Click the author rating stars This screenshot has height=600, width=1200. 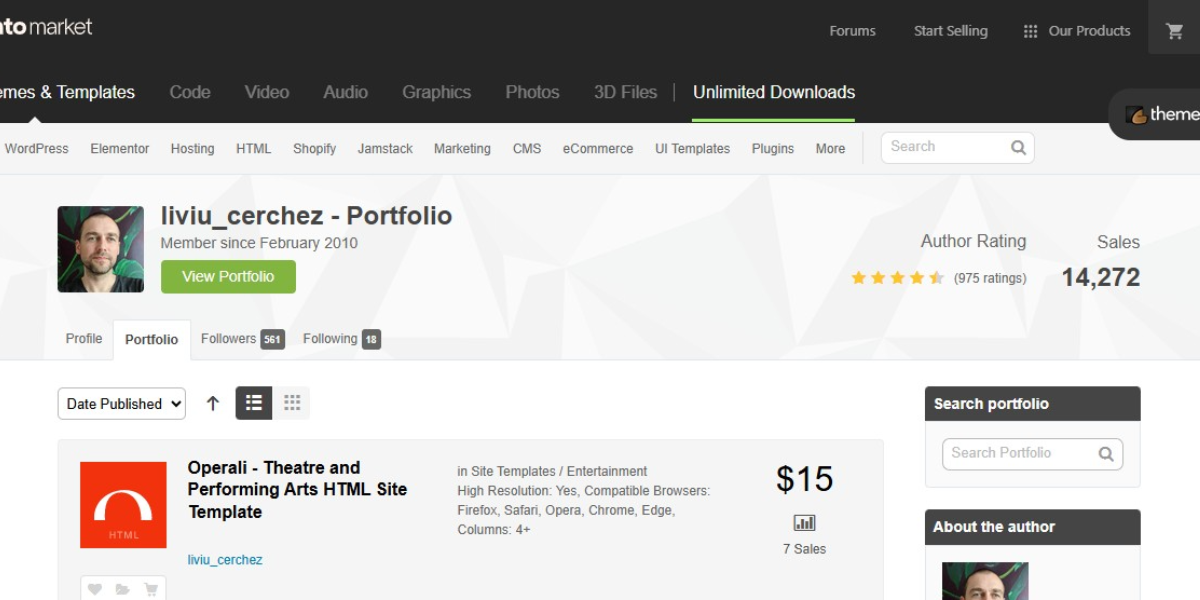coord(897,278)
